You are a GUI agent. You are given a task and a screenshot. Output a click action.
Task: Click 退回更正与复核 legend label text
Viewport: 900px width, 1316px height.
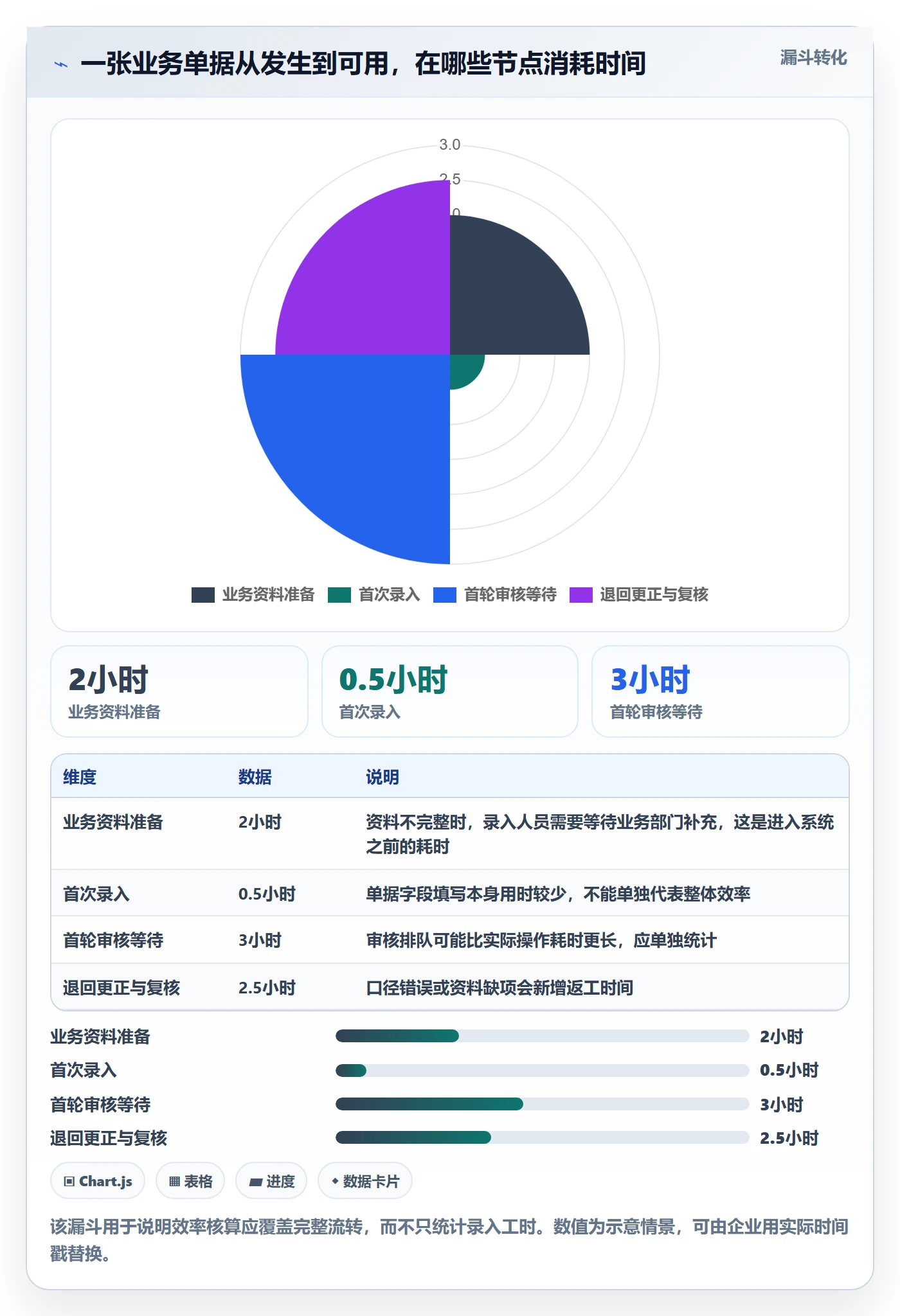[x=654, y=595]
